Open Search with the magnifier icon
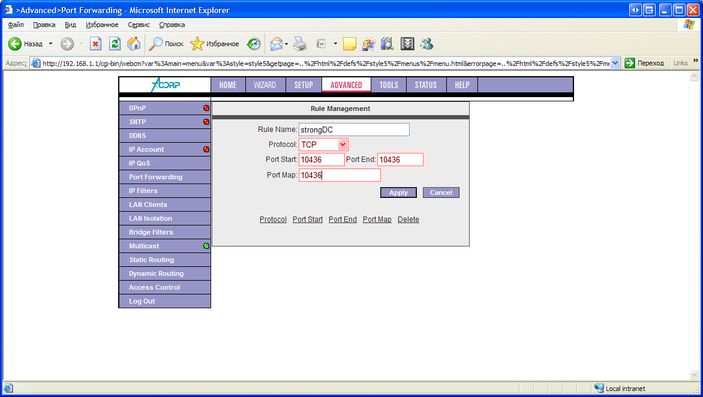703x397 pixels. pyautogui.click(x=156, y=44)
